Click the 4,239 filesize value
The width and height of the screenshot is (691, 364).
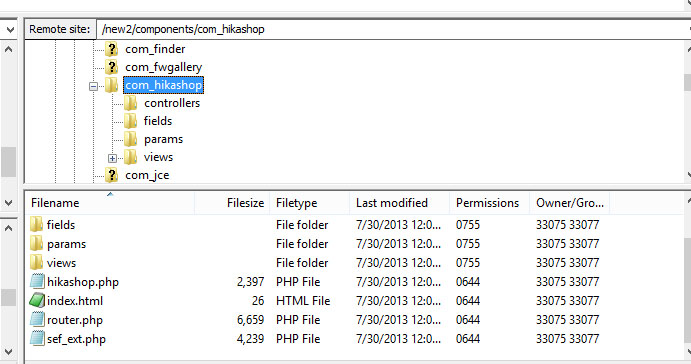tap(250, 338)
